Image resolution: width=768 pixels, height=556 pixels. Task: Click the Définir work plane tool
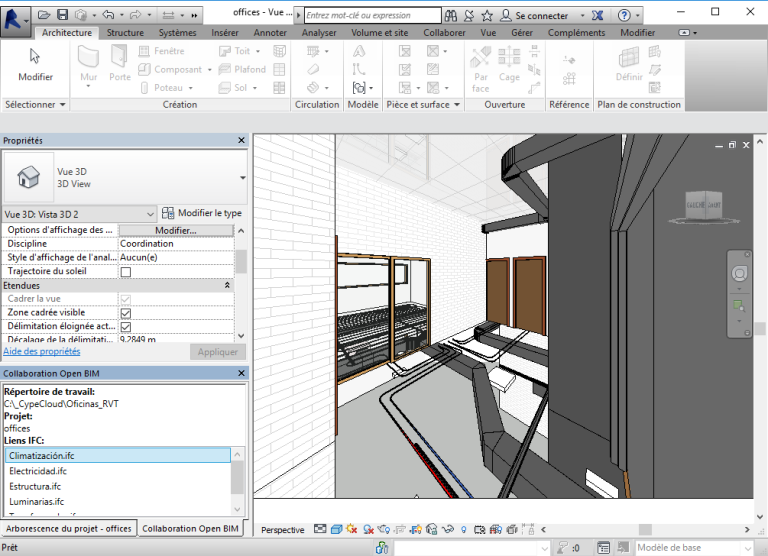click(629, 64)
